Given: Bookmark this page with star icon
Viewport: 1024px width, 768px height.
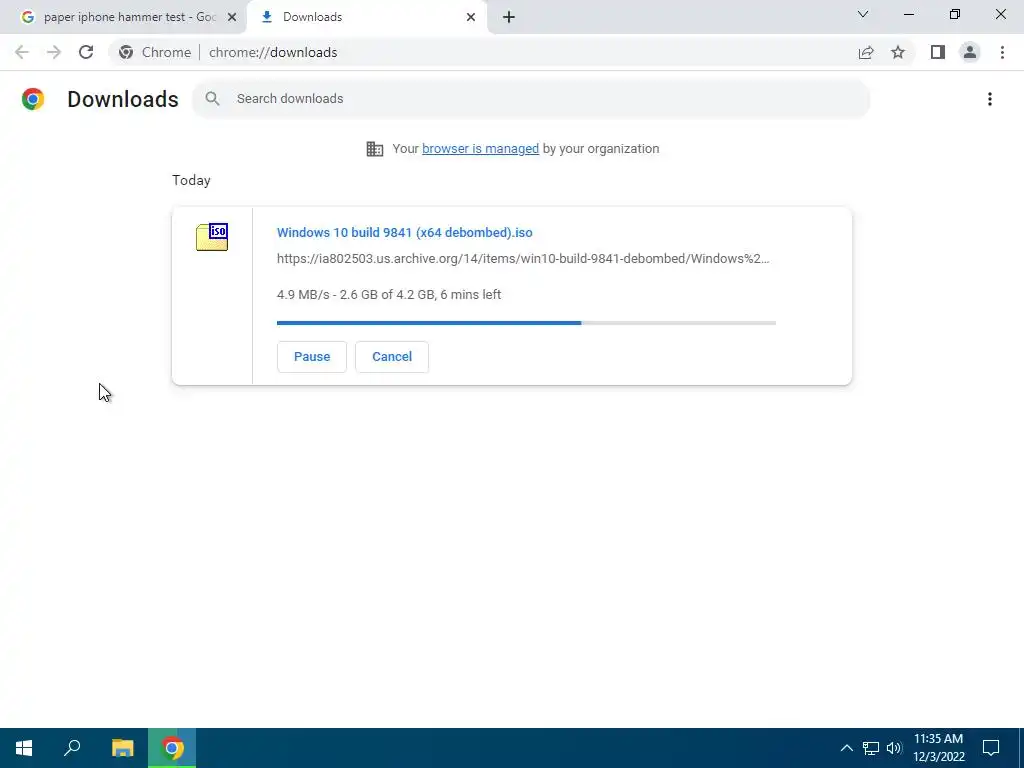Looking at the screenshot, I should (898, 52).
